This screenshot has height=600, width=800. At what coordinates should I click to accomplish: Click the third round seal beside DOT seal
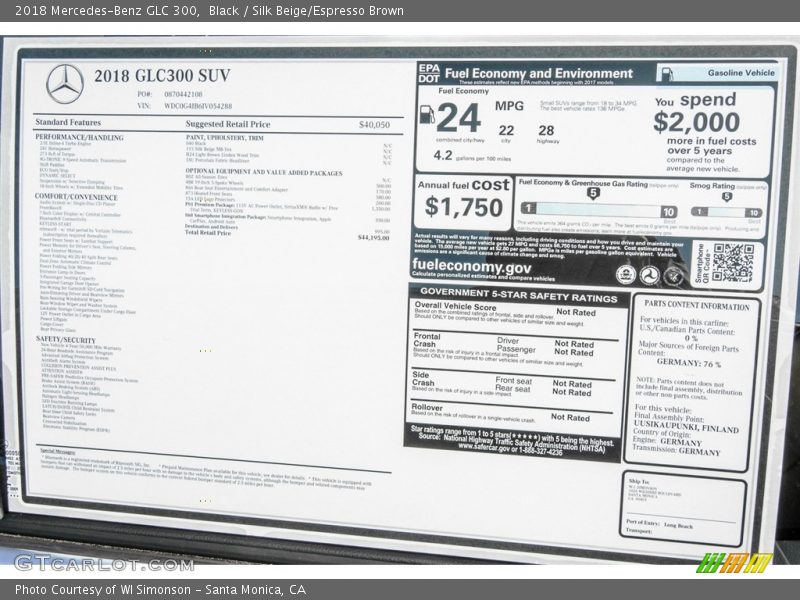coord(673,277)
